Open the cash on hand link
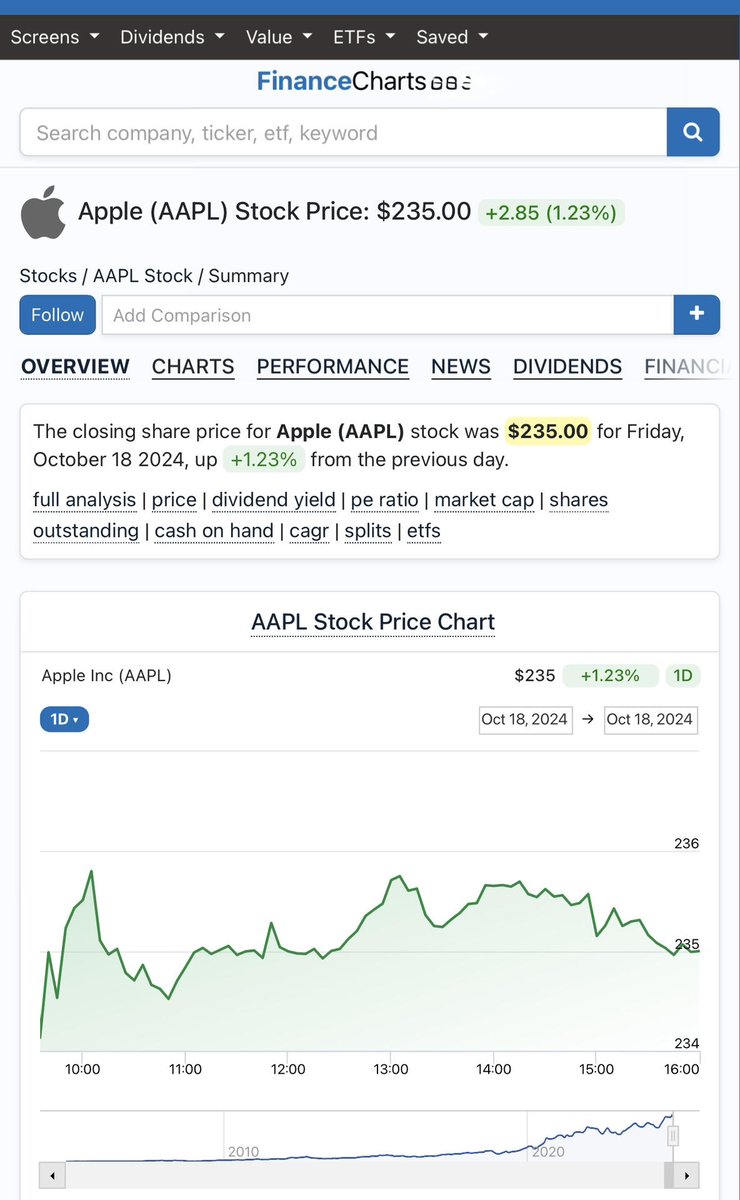The image size is (740, 1200). click(214, 531)
